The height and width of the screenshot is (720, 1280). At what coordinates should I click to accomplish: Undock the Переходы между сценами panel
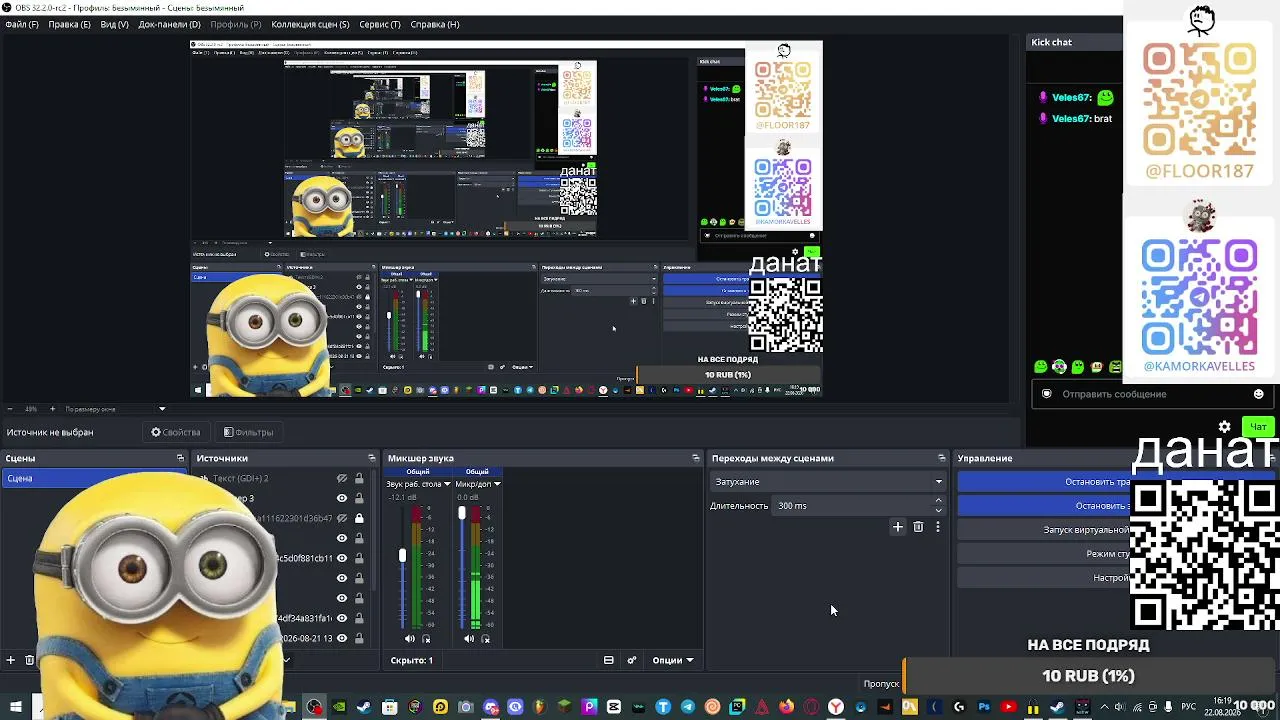click(941, 458)
